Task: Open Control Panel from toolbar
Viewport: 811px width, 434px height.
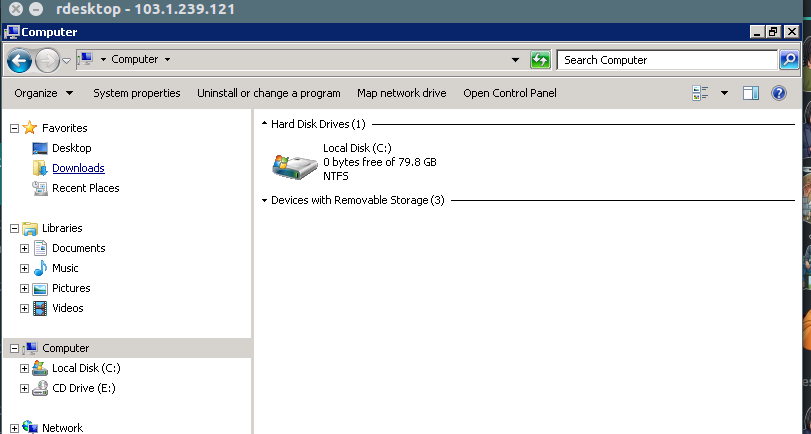Action: pyautogui.click(x=509, y=93)
